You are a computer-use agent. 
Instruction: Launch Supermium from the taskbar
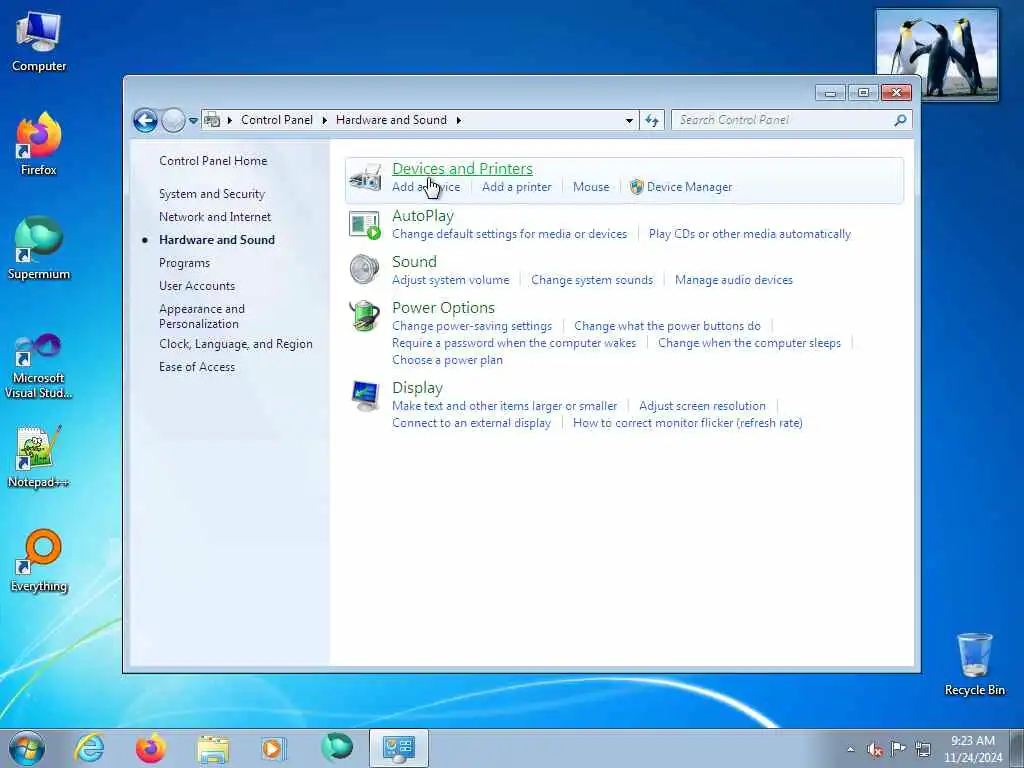(337, 748)
